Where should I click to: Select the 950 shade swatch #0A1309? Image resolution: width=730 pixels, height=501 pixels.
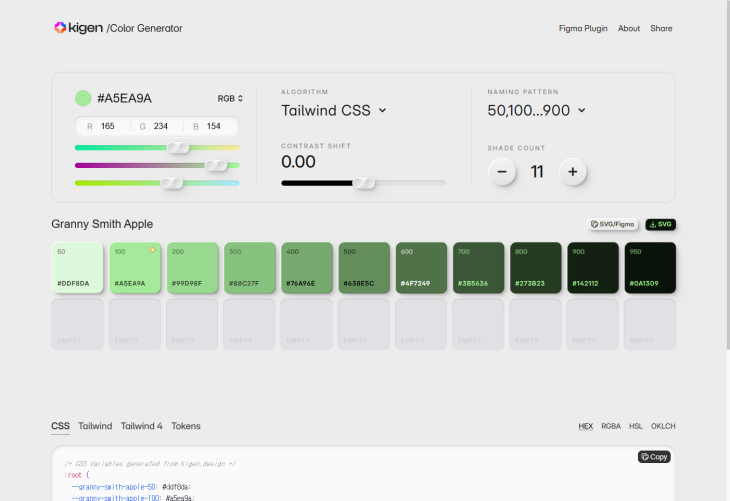[650, 268]
